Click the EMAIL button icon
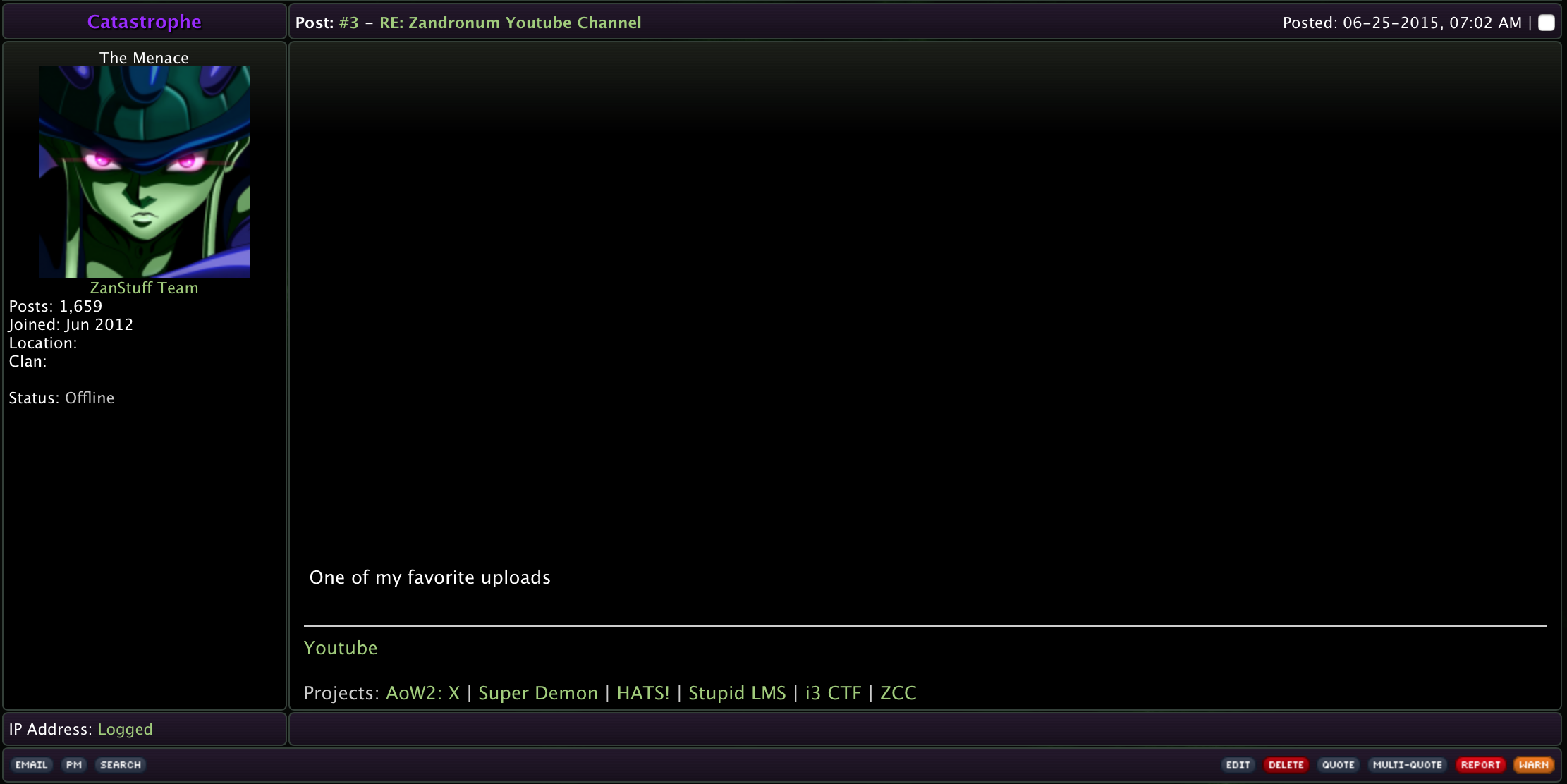The height and width of the screenshot is (784, 1567). [x=32, y=765]
